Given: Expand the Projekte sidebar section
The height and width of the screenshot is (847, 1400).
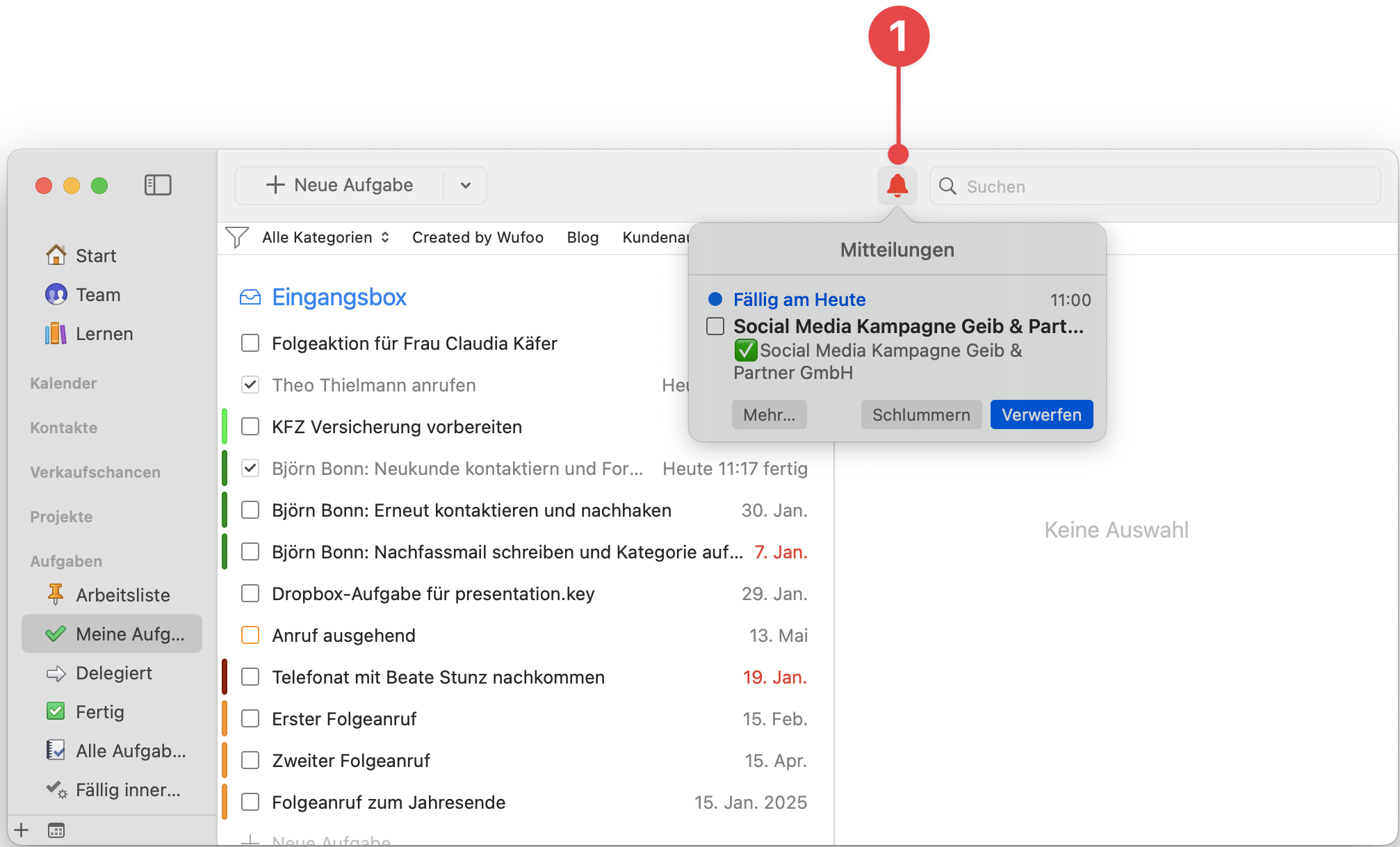Looking at the screenshot, I should click(61, 517).
